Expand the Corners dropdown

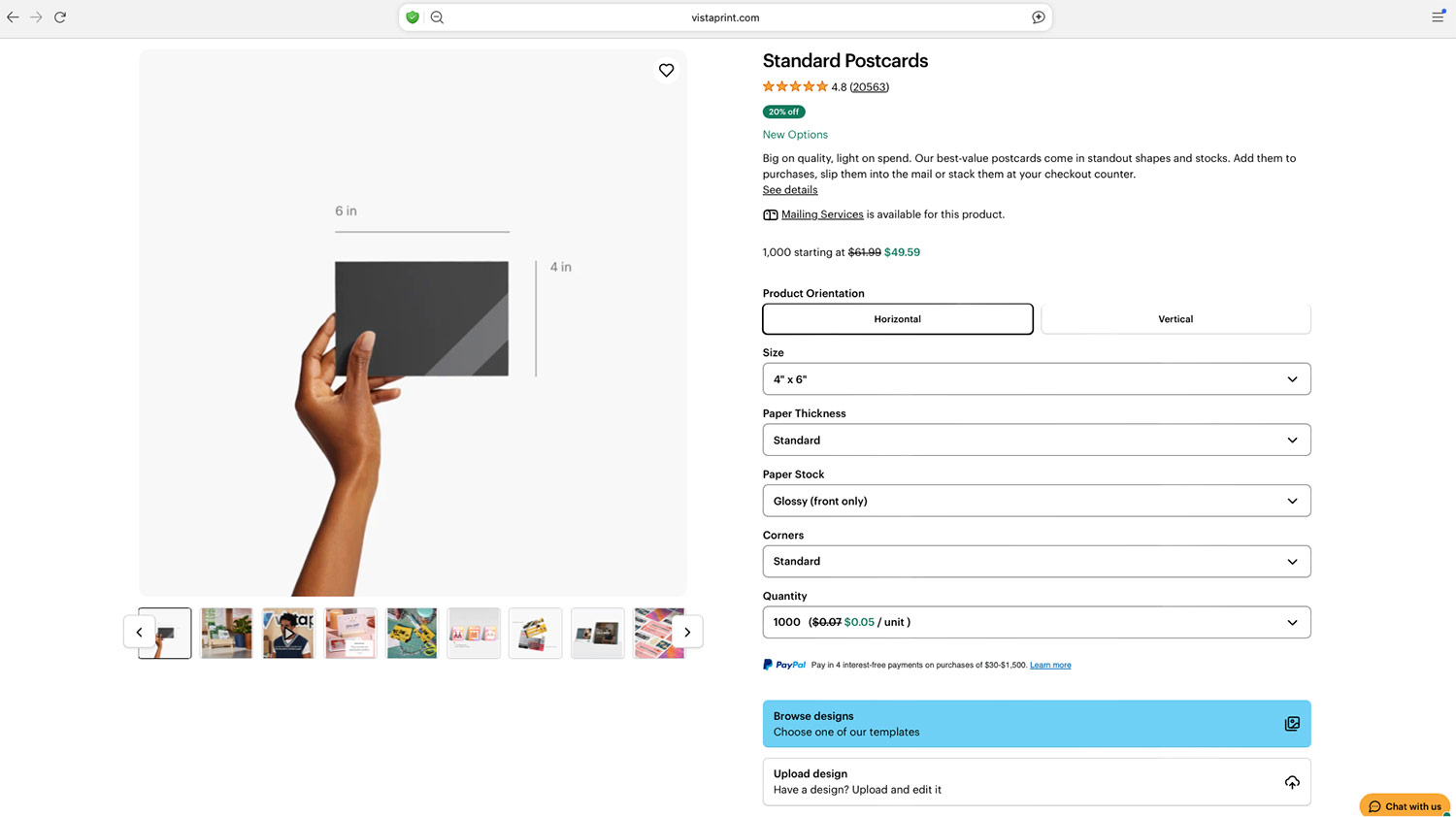pyautogui.click(x=1036, y=562)
